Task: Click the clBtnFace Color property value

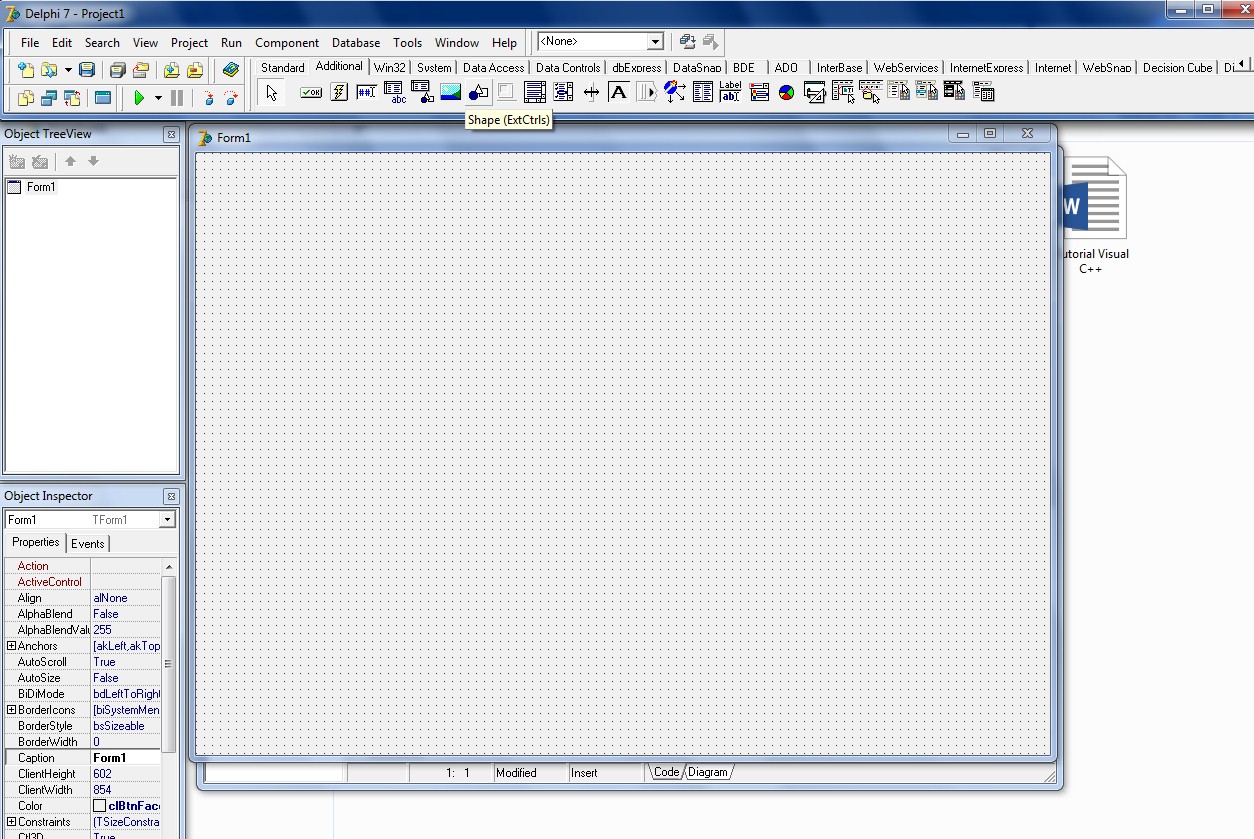Action: tap(128, 805)
